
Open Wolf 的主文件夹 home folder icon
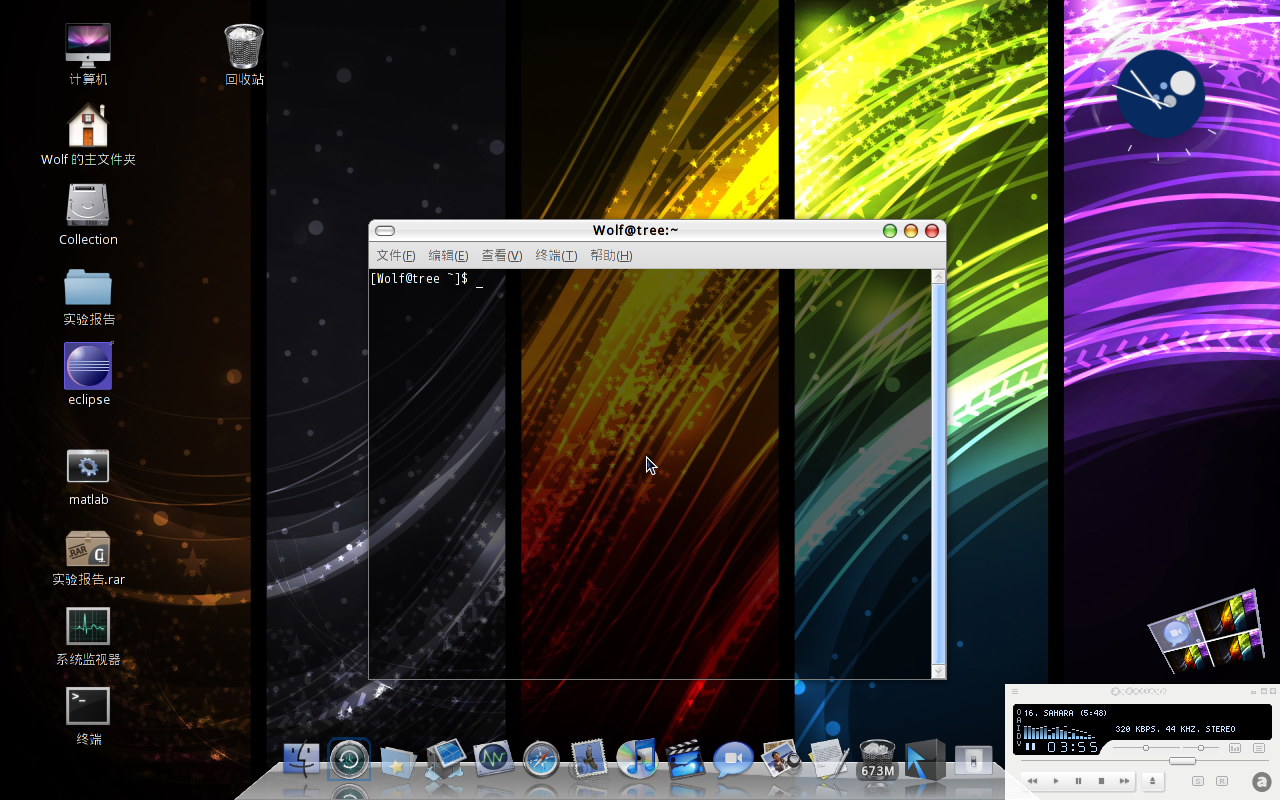pyautogui.click(x=88, y=126)
